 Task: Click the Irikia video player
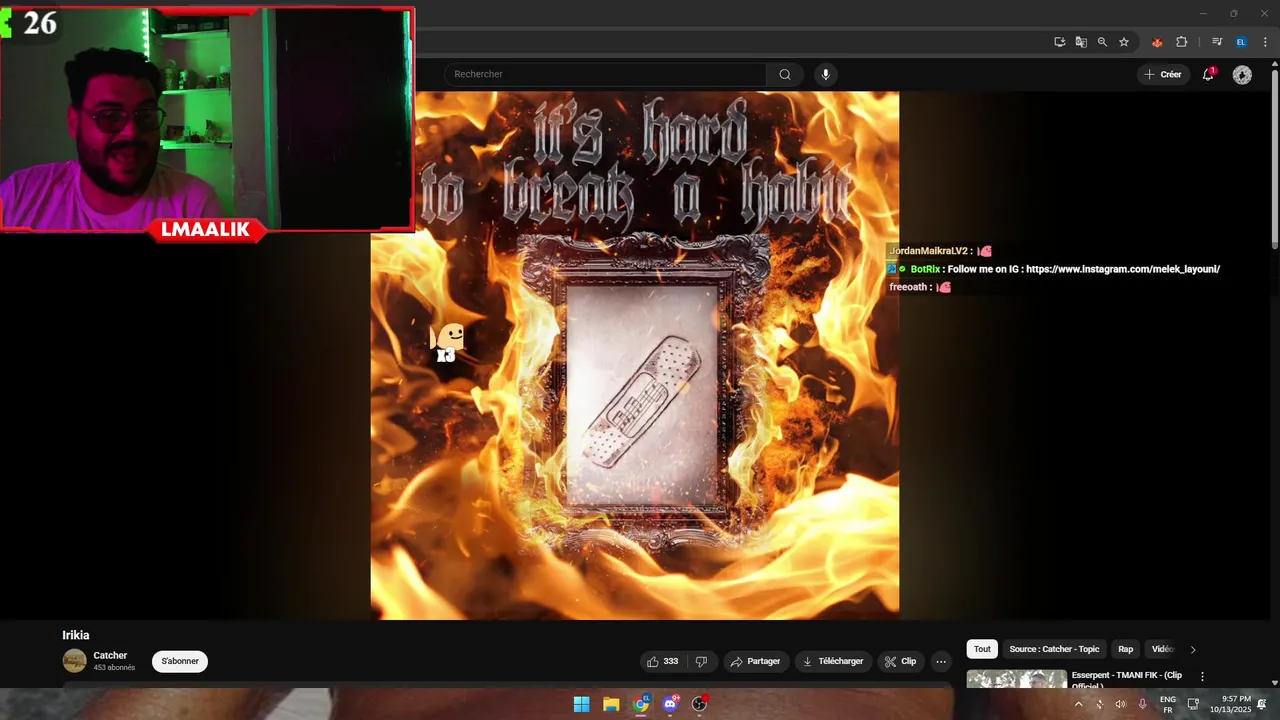(635, 356)
